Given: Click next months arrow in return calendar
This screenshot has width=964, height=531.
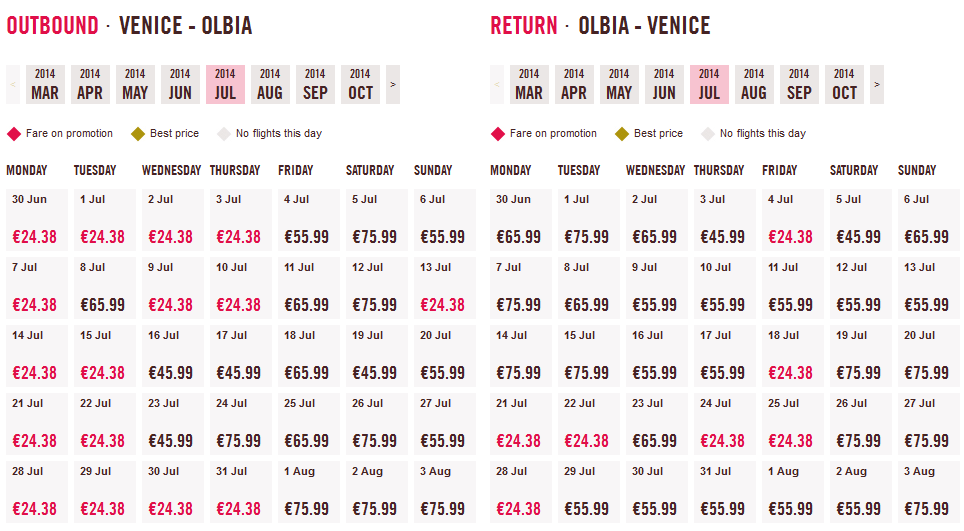Looking at the screenshot, I should [x=877, y=85].
